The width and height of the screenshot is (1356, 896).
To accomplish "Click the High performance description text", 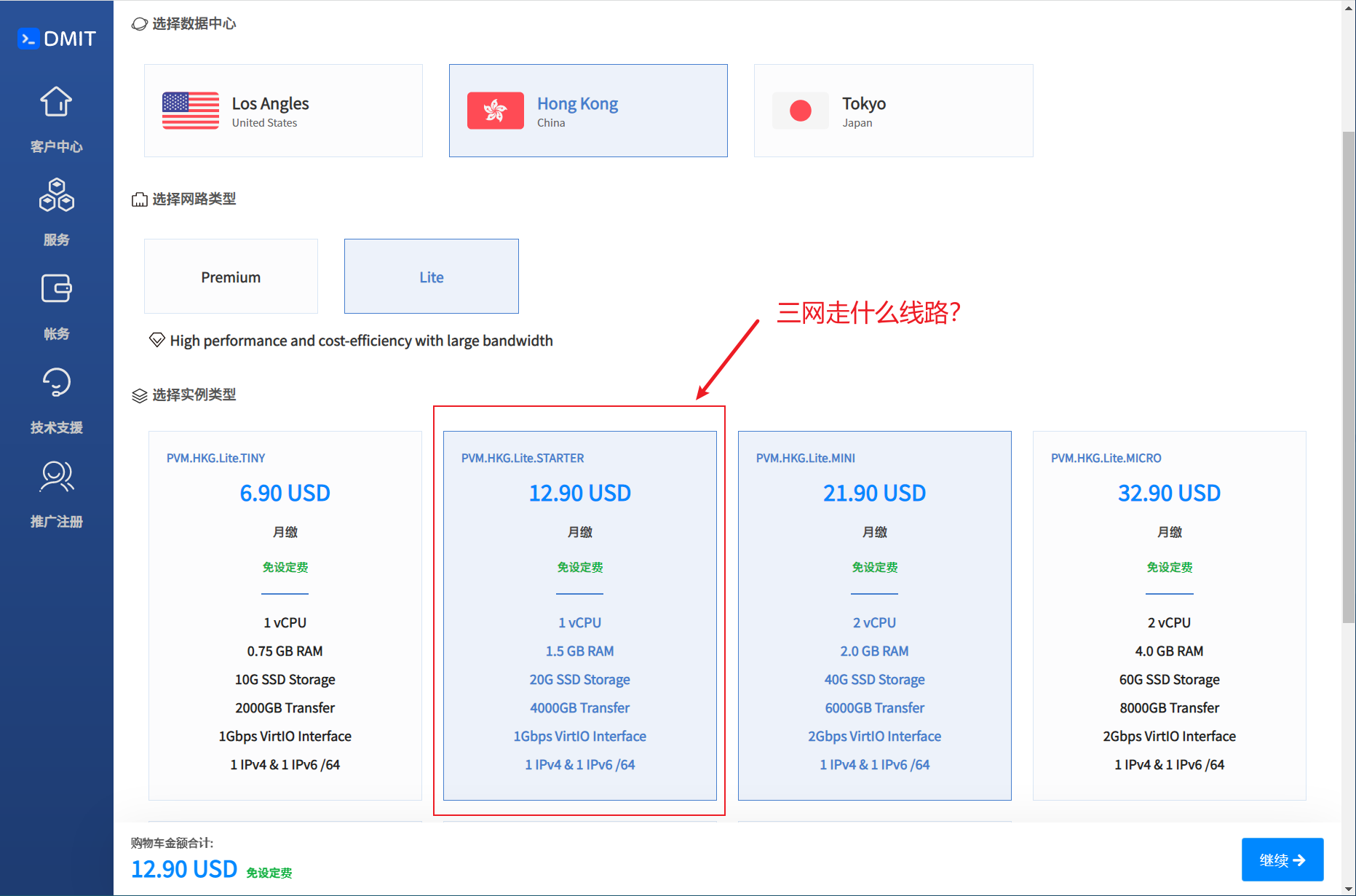I will pos(361,340).
